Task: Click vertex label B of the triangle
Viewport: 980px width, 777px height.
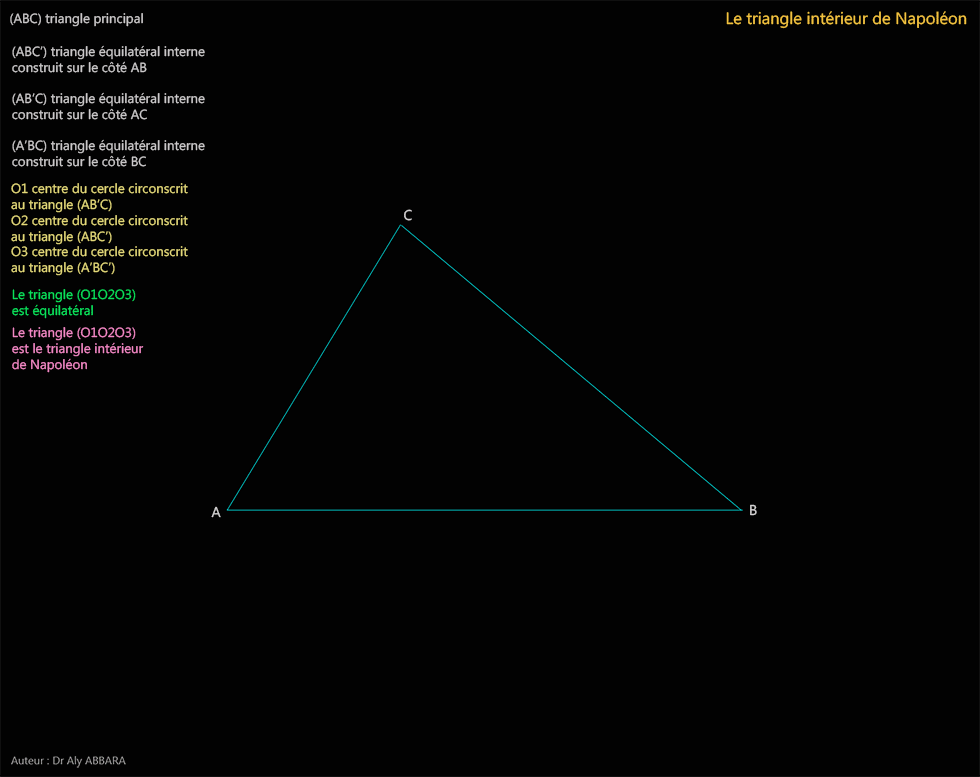Action: click(753, 509)
